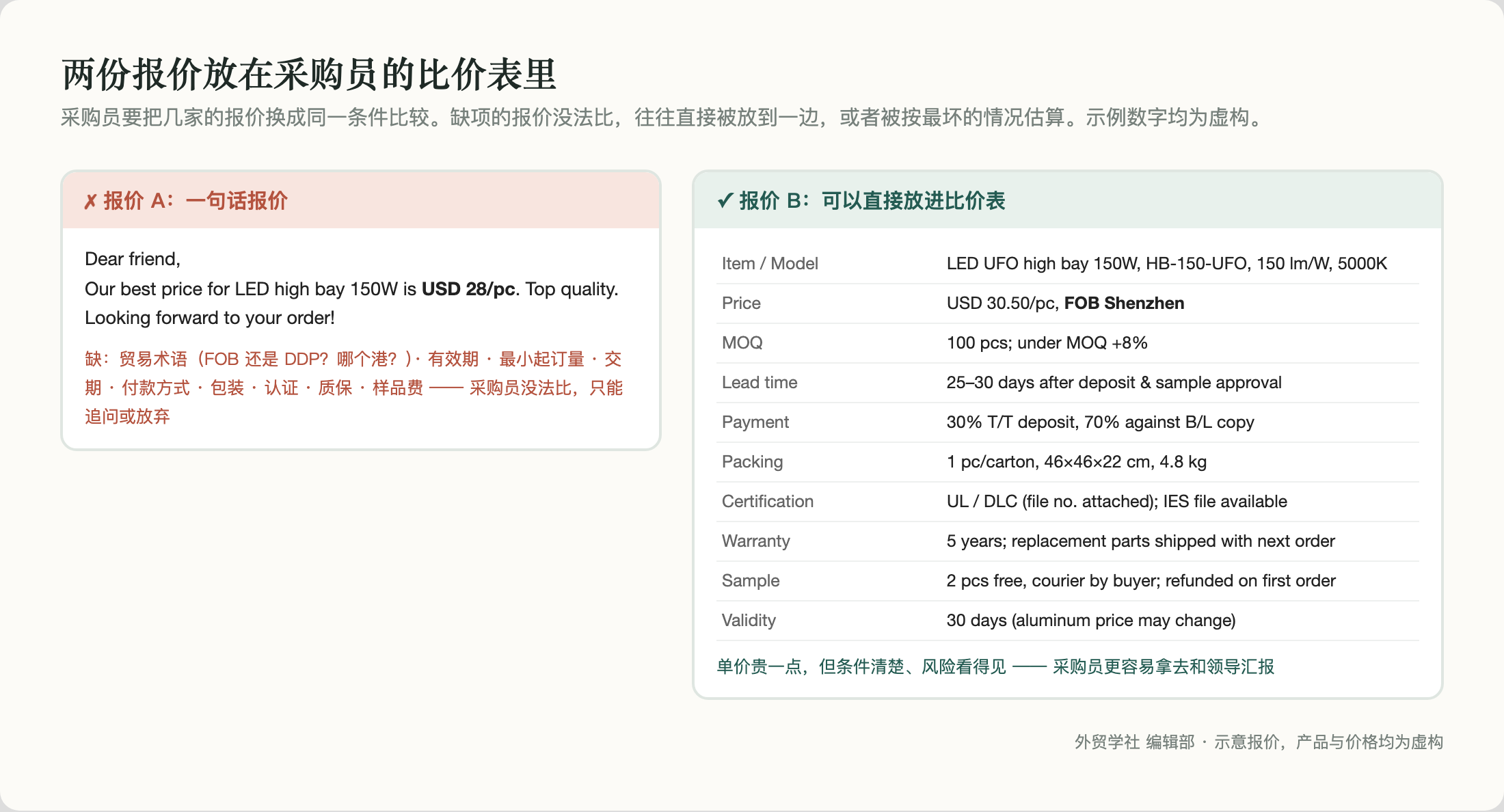Click the green ✓ mark before 报价 B

(x=725, y=201)
